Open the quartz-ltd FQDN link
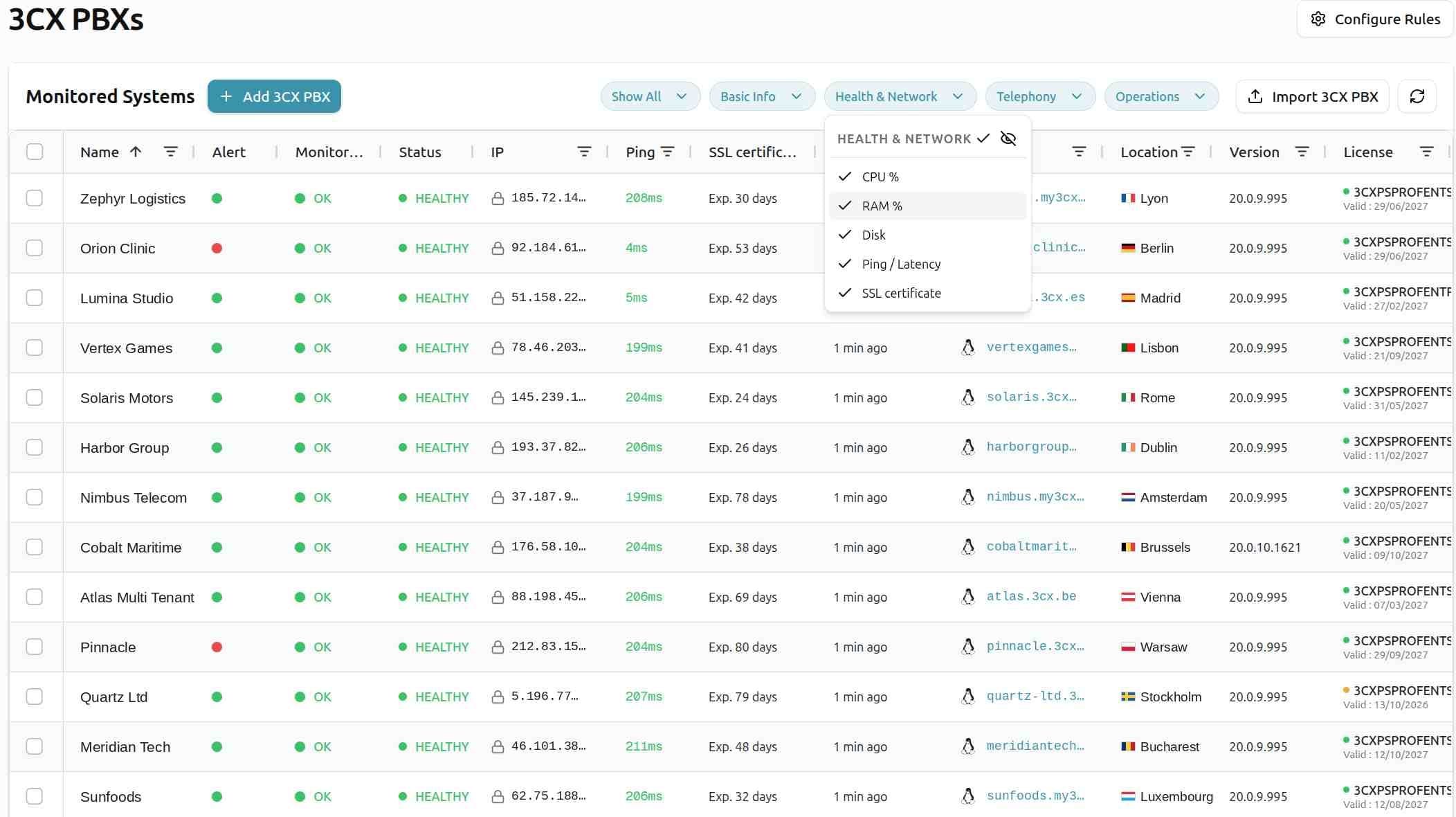Viewport: 1456px width, 817px height. tap(1035, 697)
